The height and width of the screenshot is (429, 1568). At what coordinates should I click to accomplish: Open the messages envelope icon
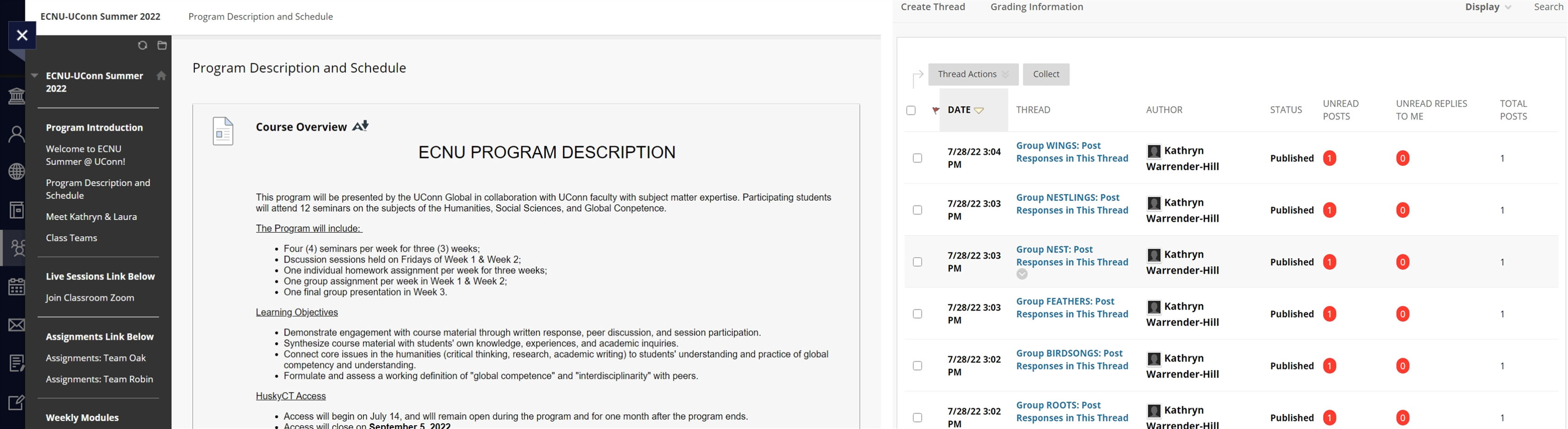(16, 325)
